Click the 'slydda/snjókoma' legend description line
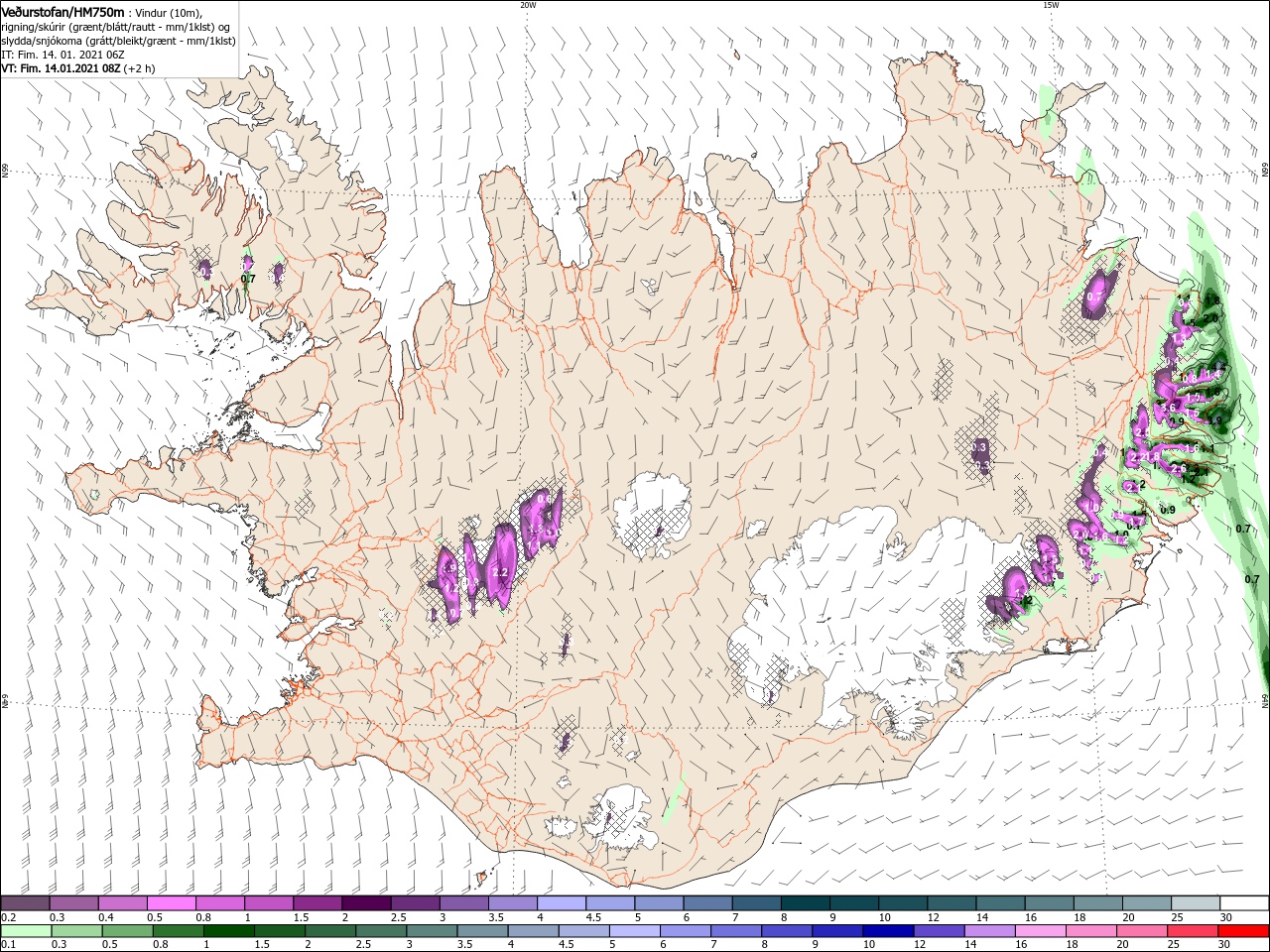The image size is (1270, 952). [117, 41]
